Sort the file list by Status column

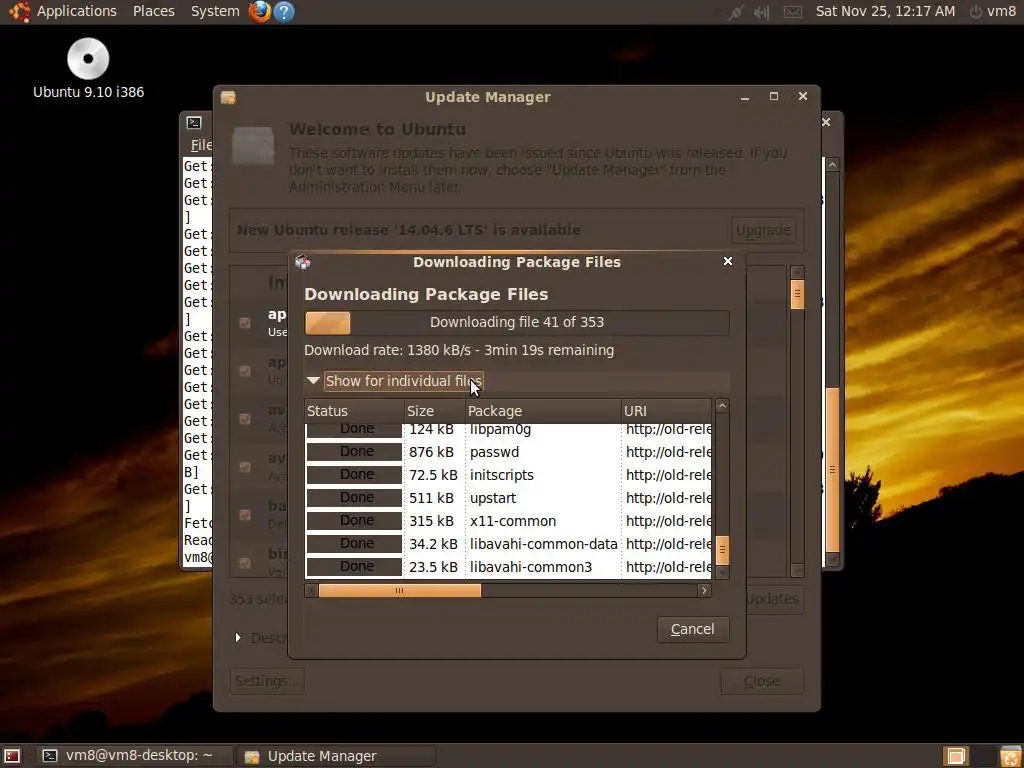(x=355, y=411)
